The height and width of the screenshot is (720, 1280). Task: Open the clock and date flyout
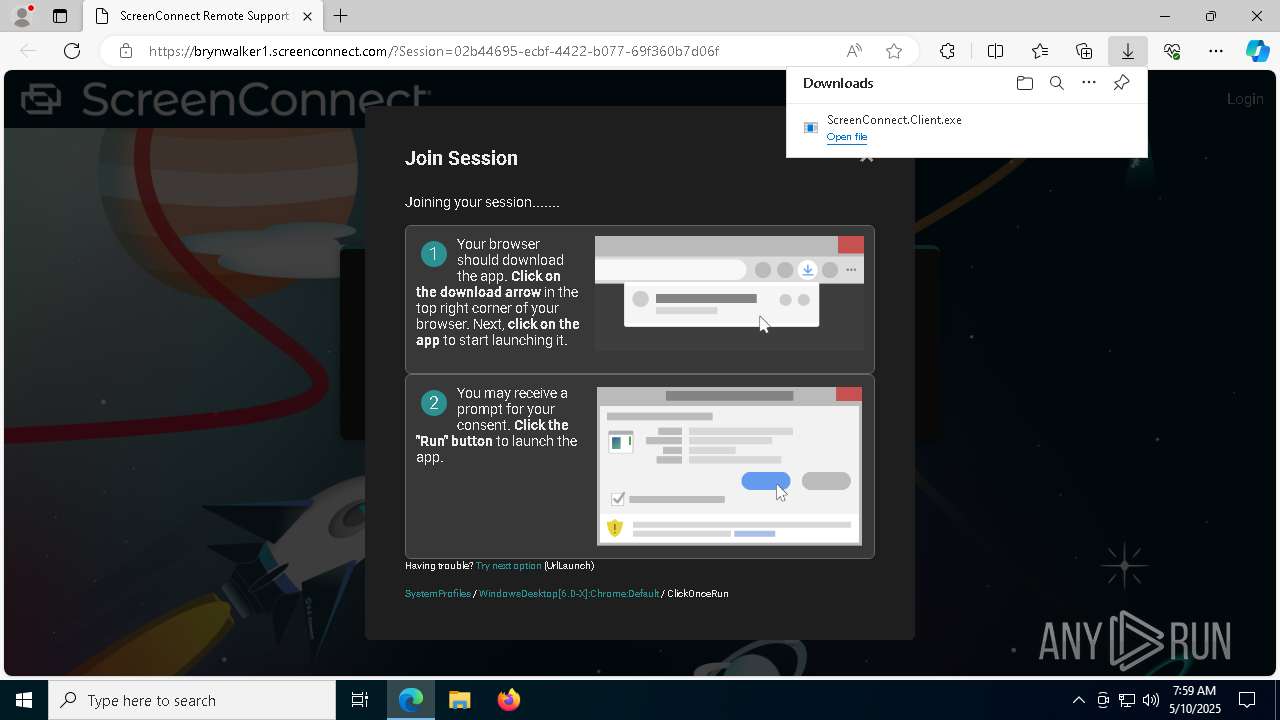(x=1195, y=700)
